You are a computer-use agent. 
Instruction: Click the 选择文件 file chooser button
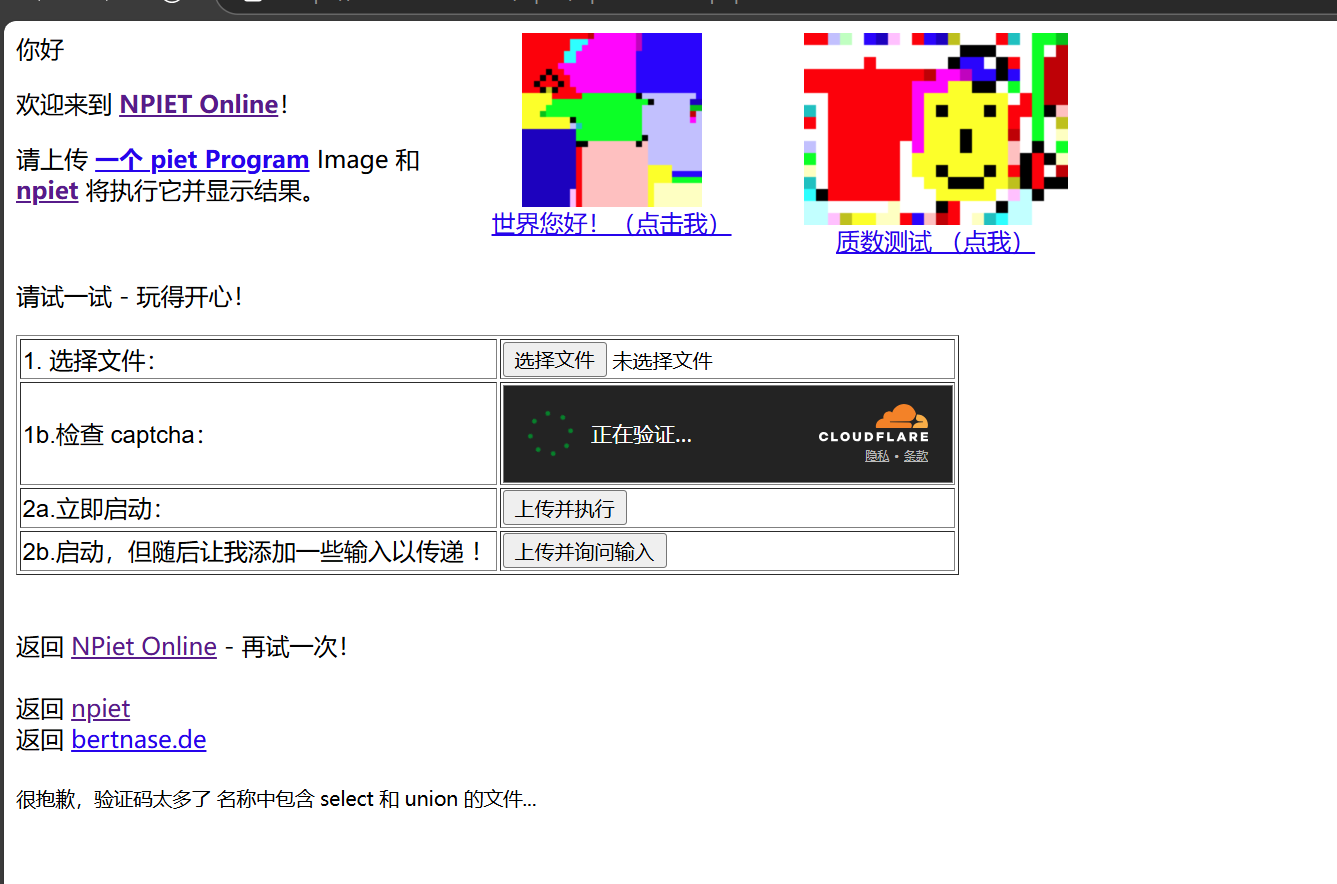tap(554, 360)
